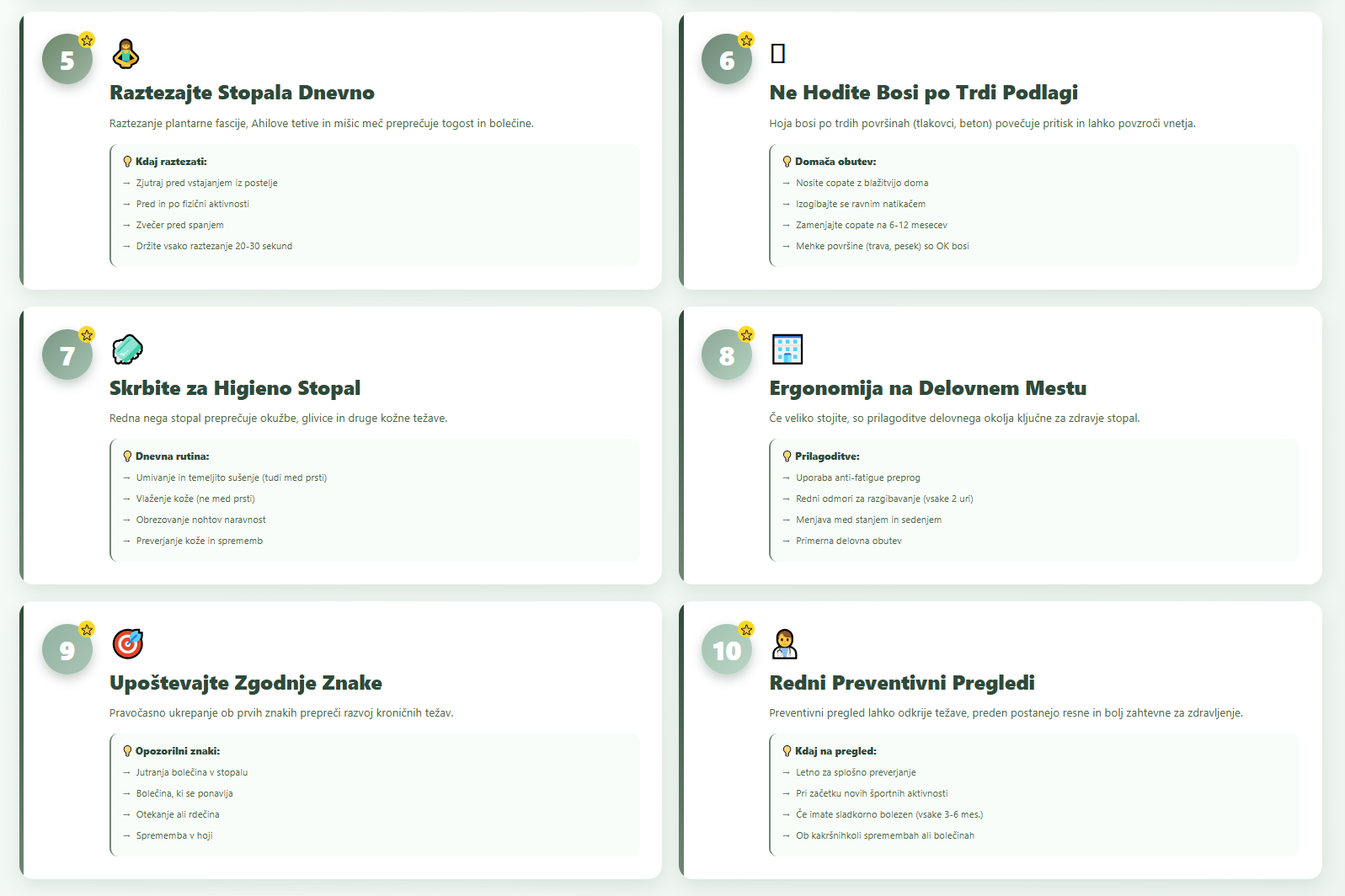Click the line Jutranja bolečina v stopalu
This screenshot has width=1345, height=896.
pyautogui.click(x=192, y=772)
